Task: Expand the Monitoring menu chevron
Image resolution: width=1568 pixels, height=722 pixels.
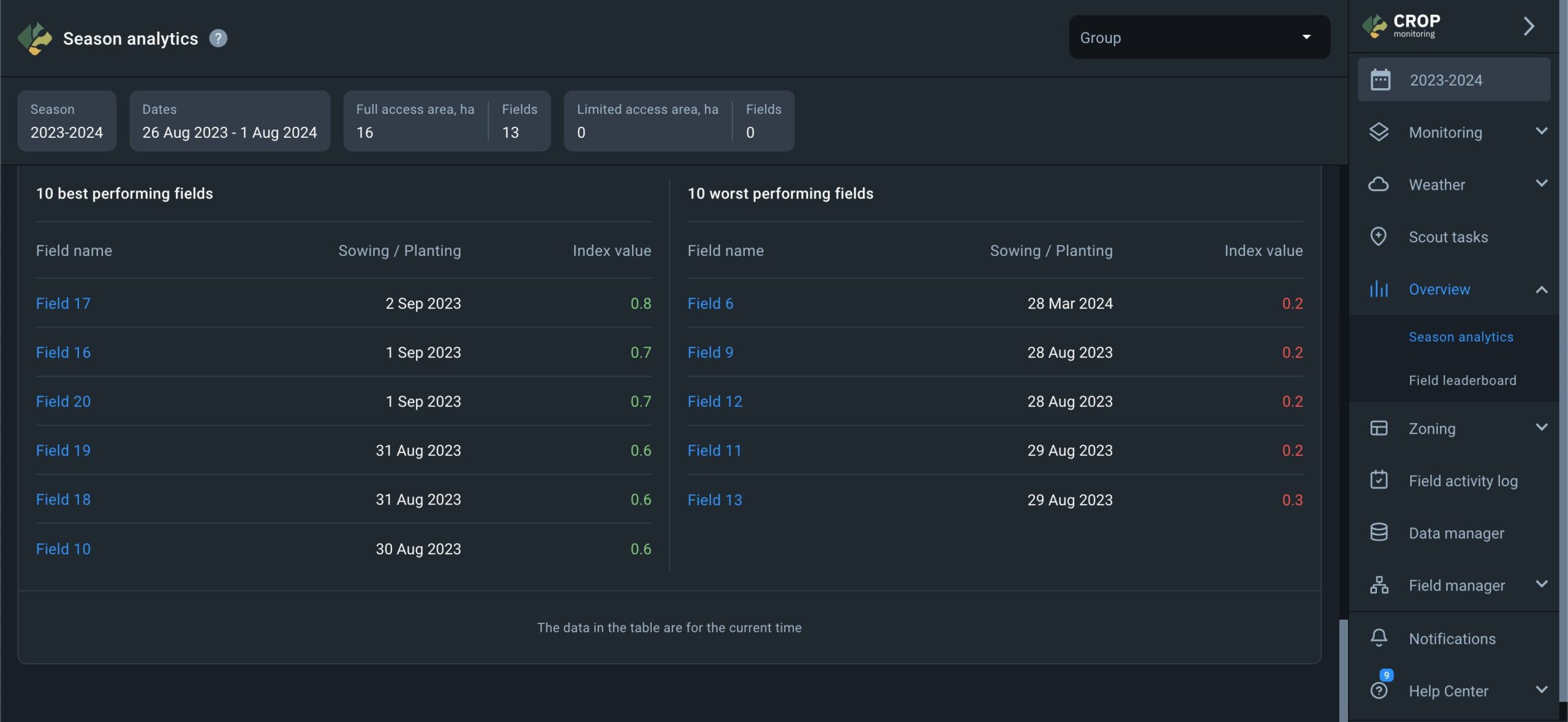Action: [1541, 131]
